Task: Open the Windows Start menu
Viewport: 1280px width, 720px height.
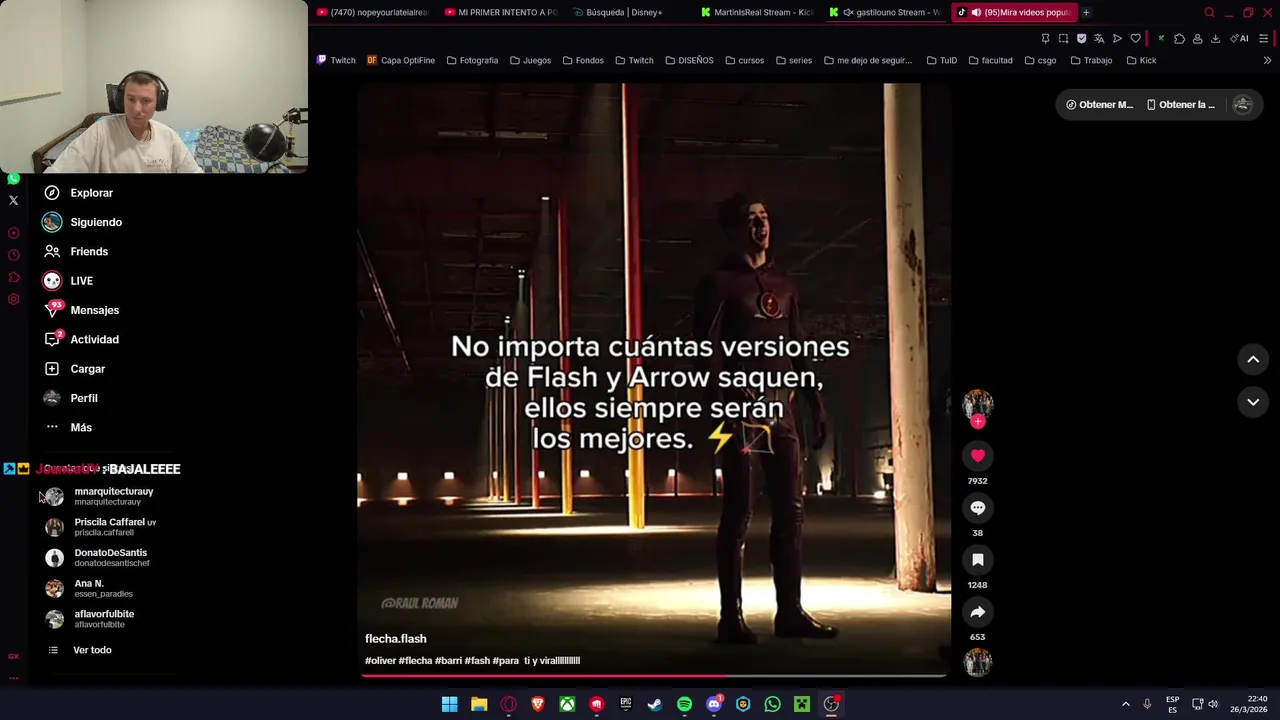Action: point(450,704)
